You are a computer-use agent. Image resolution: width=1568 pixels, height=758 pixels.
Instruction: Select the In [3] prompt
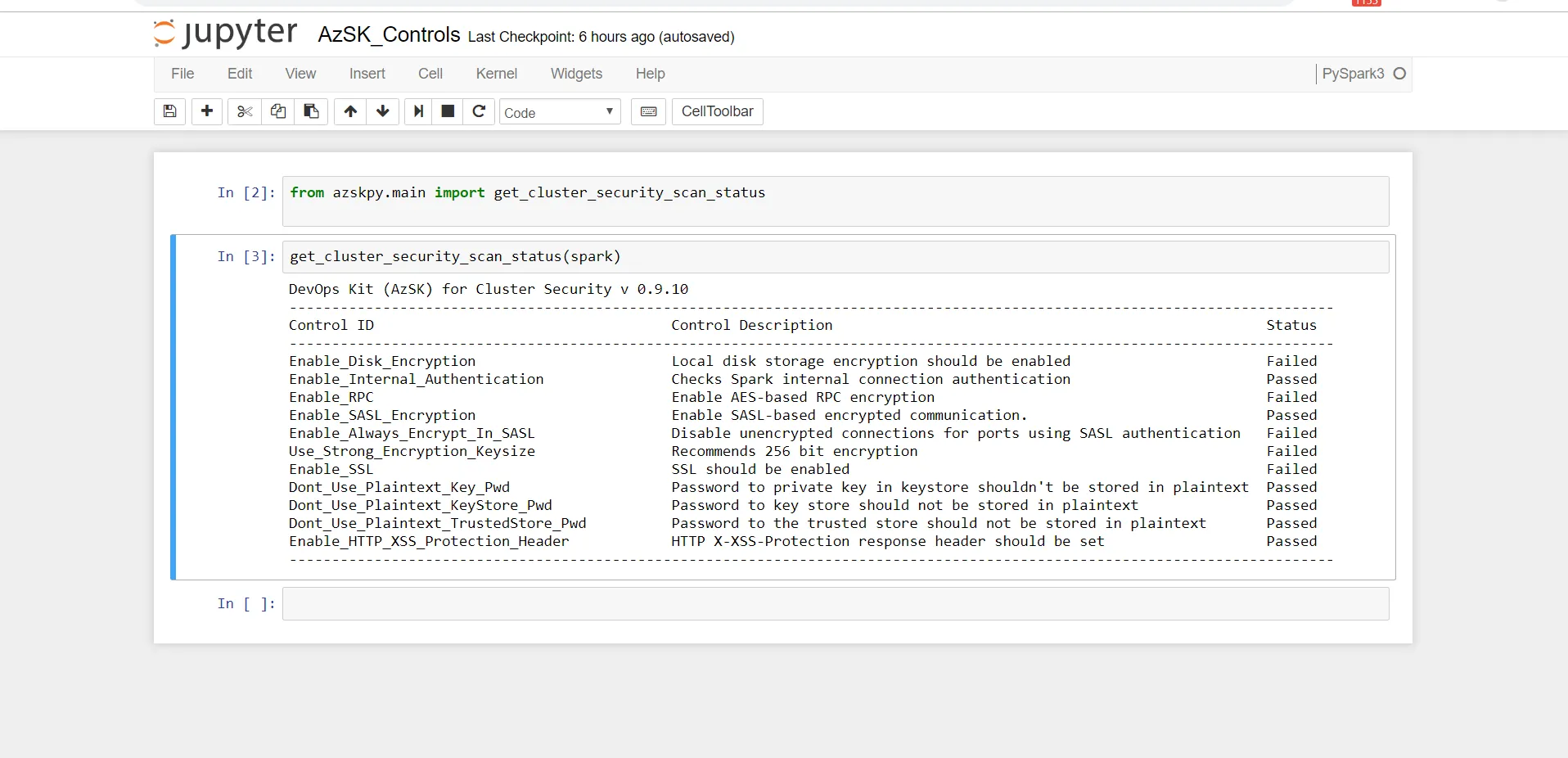pyautogui.click(x=246, y=257)
